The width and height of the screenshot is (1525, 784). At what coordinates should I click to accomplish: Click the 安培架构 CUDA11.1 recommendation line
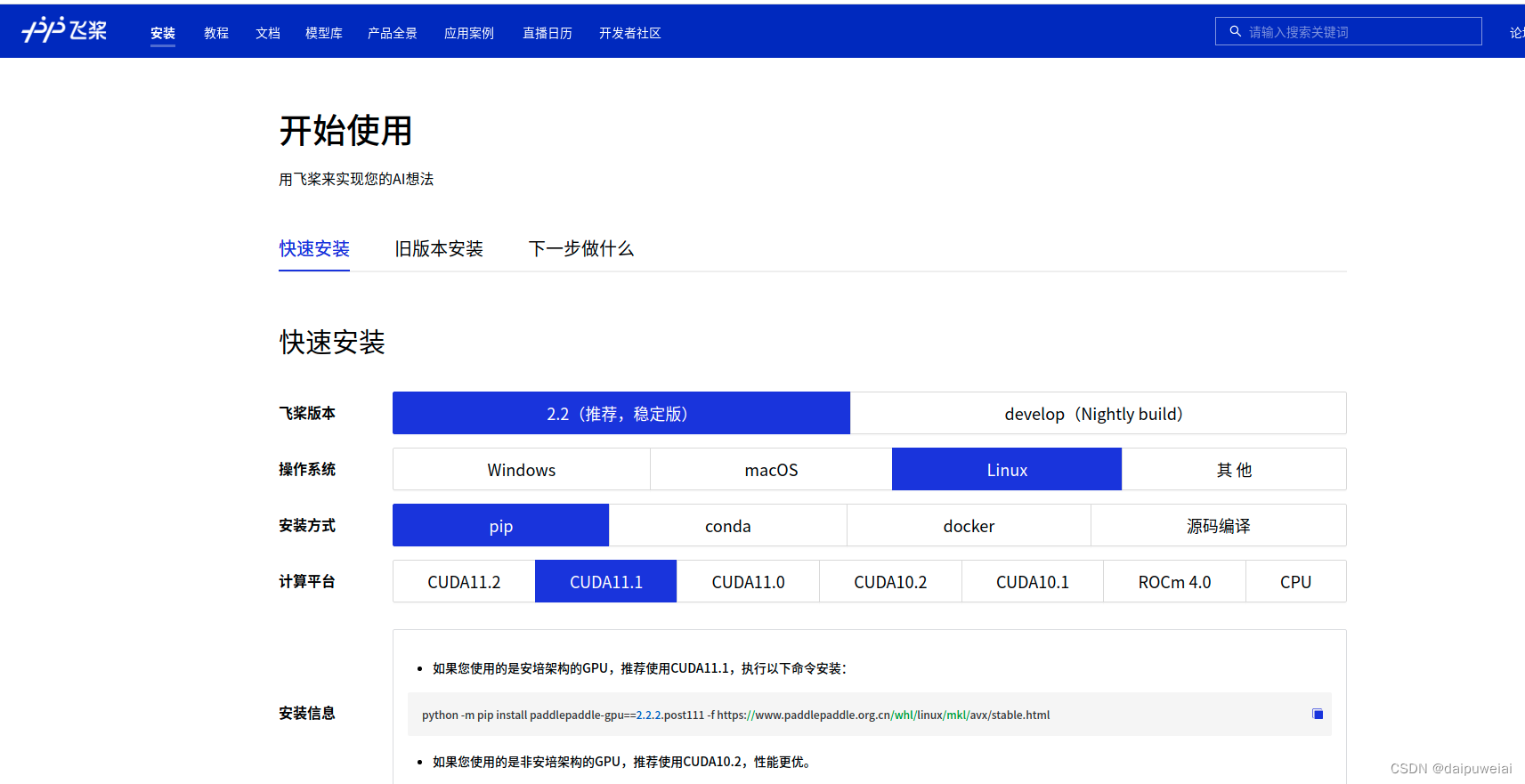640,668
